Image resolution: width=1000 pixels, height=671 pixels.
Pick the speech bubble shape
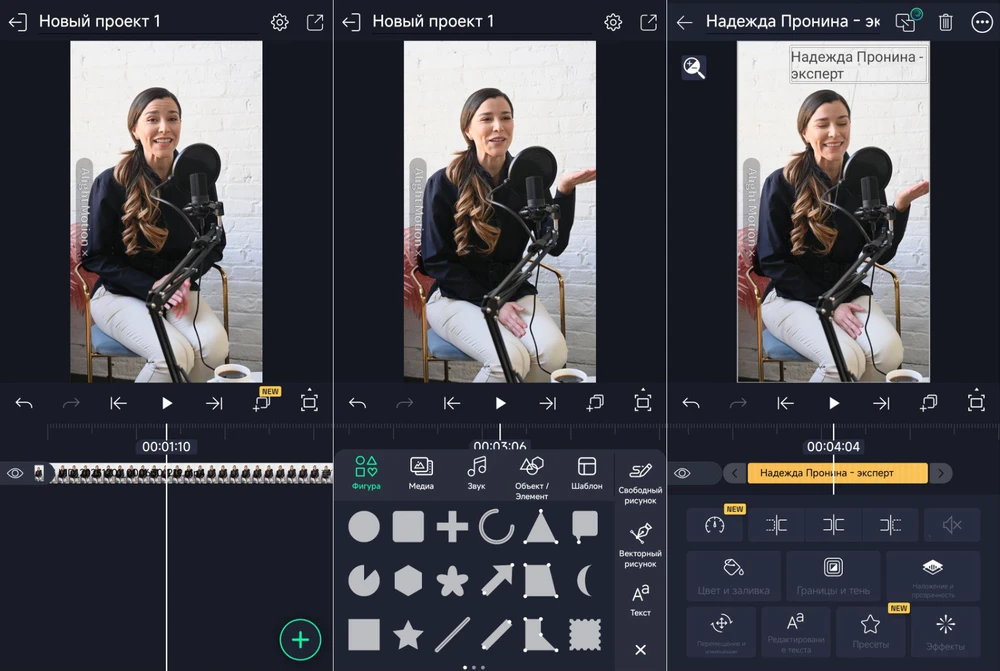[x=585, y=525]
